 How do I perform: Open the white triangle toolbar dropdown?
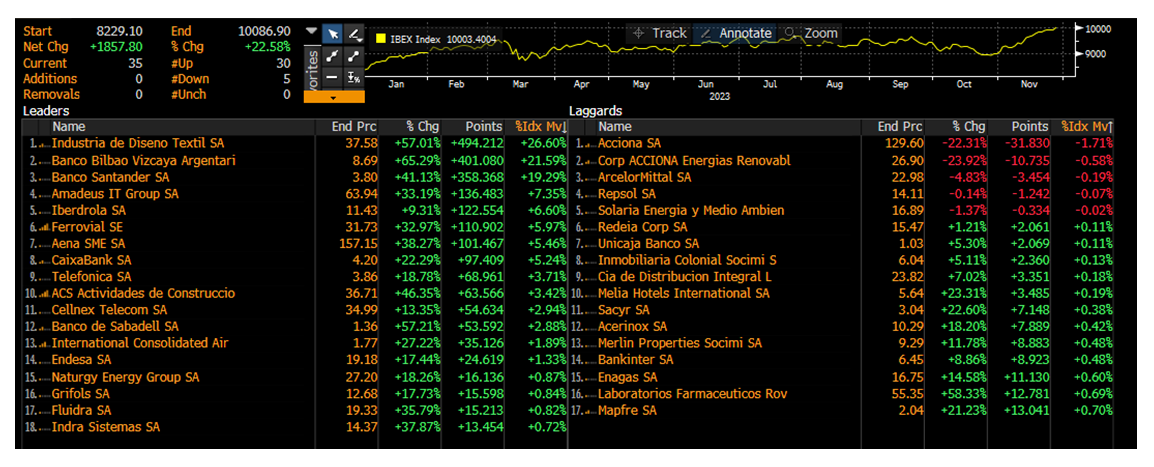pos(311,31)
